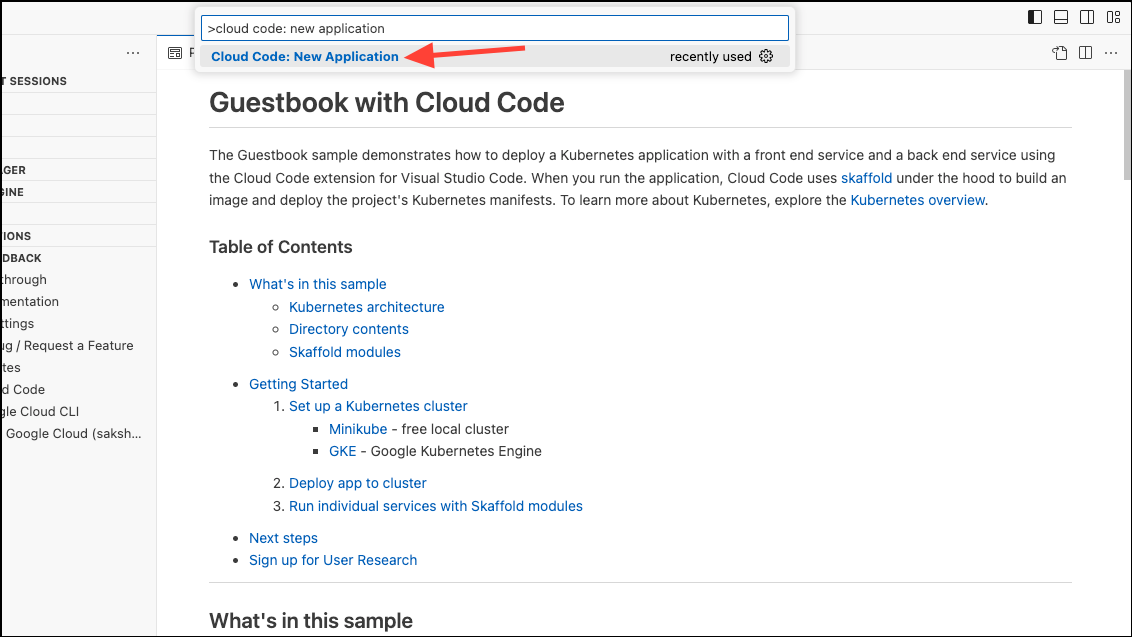Open the skaffold link
The width and height of the screenshot is (1132, 637).
866,178
